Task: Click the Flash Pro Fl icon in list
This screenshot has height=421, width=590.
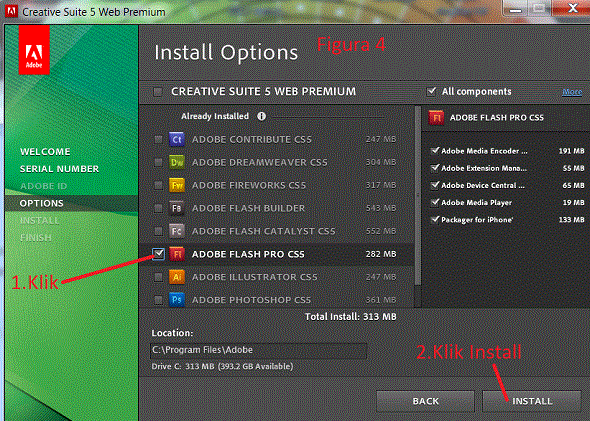Action: pos(176,254)
